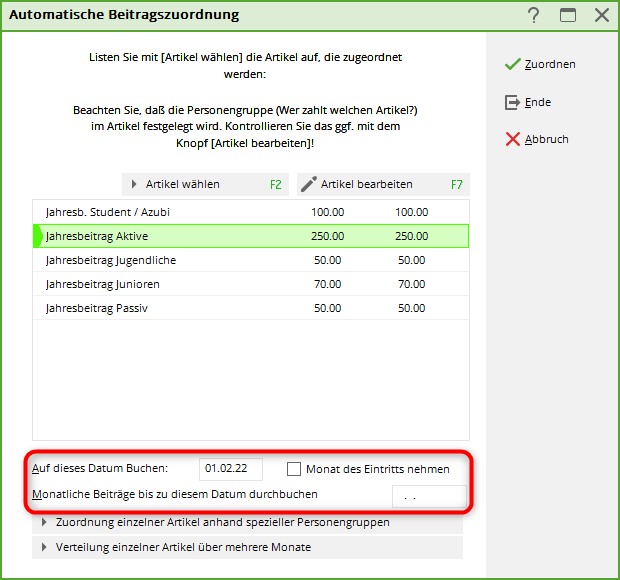Image resolution: width=620 pixels, height=580 pixels.
Task: Close the Automatische Beitragszuordnung dialog
Action: point(601,15)
